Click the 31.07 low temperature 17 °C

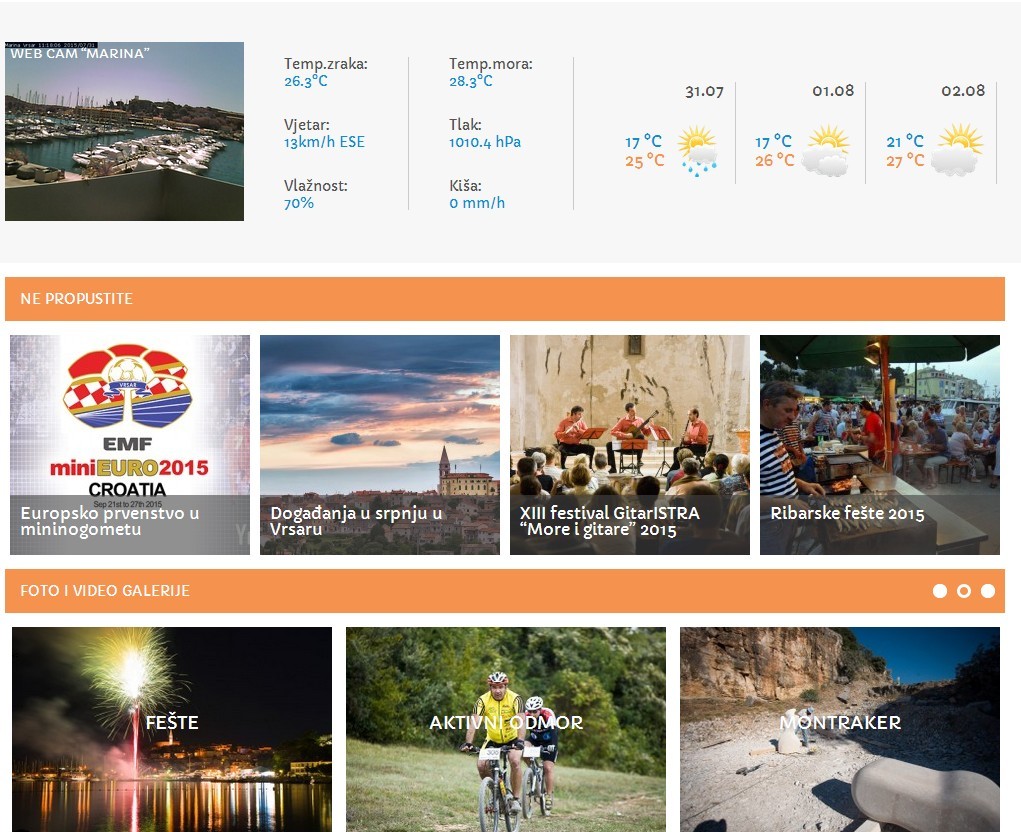[x=643, y=141]
